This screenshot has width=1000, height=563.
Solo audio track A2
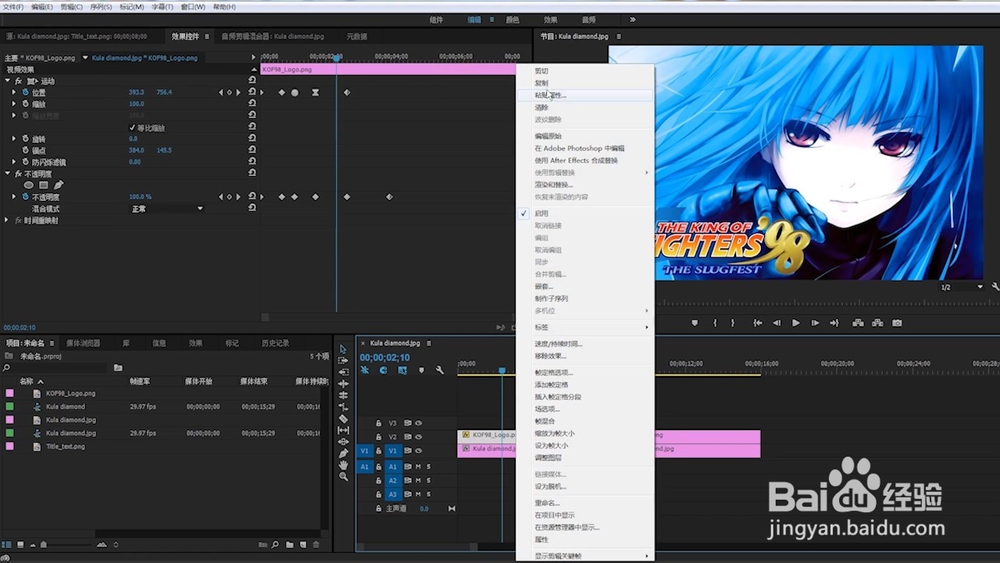pos(429,480)
